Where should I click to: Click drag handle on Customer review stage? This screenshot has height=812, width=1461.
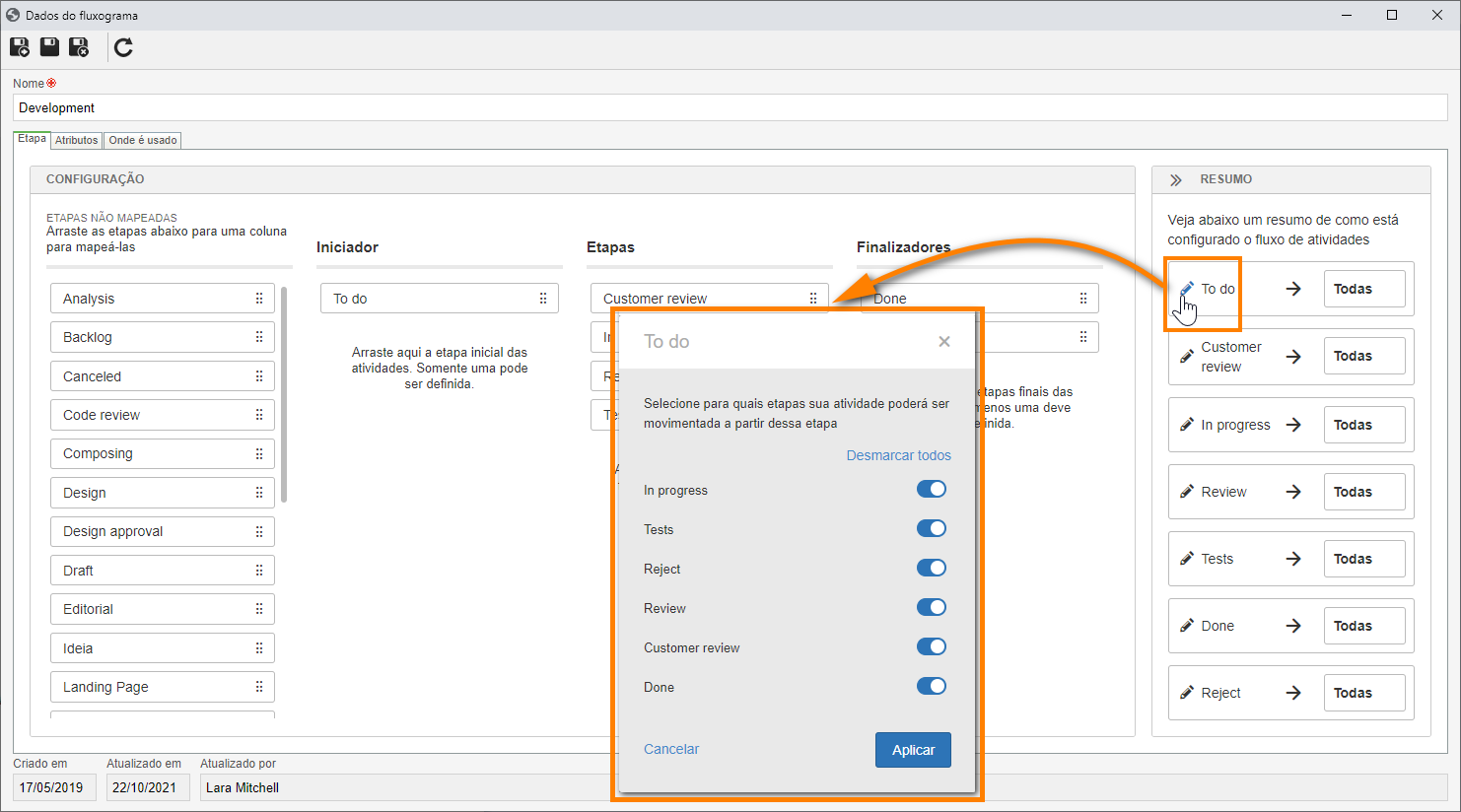click(813, 299)
